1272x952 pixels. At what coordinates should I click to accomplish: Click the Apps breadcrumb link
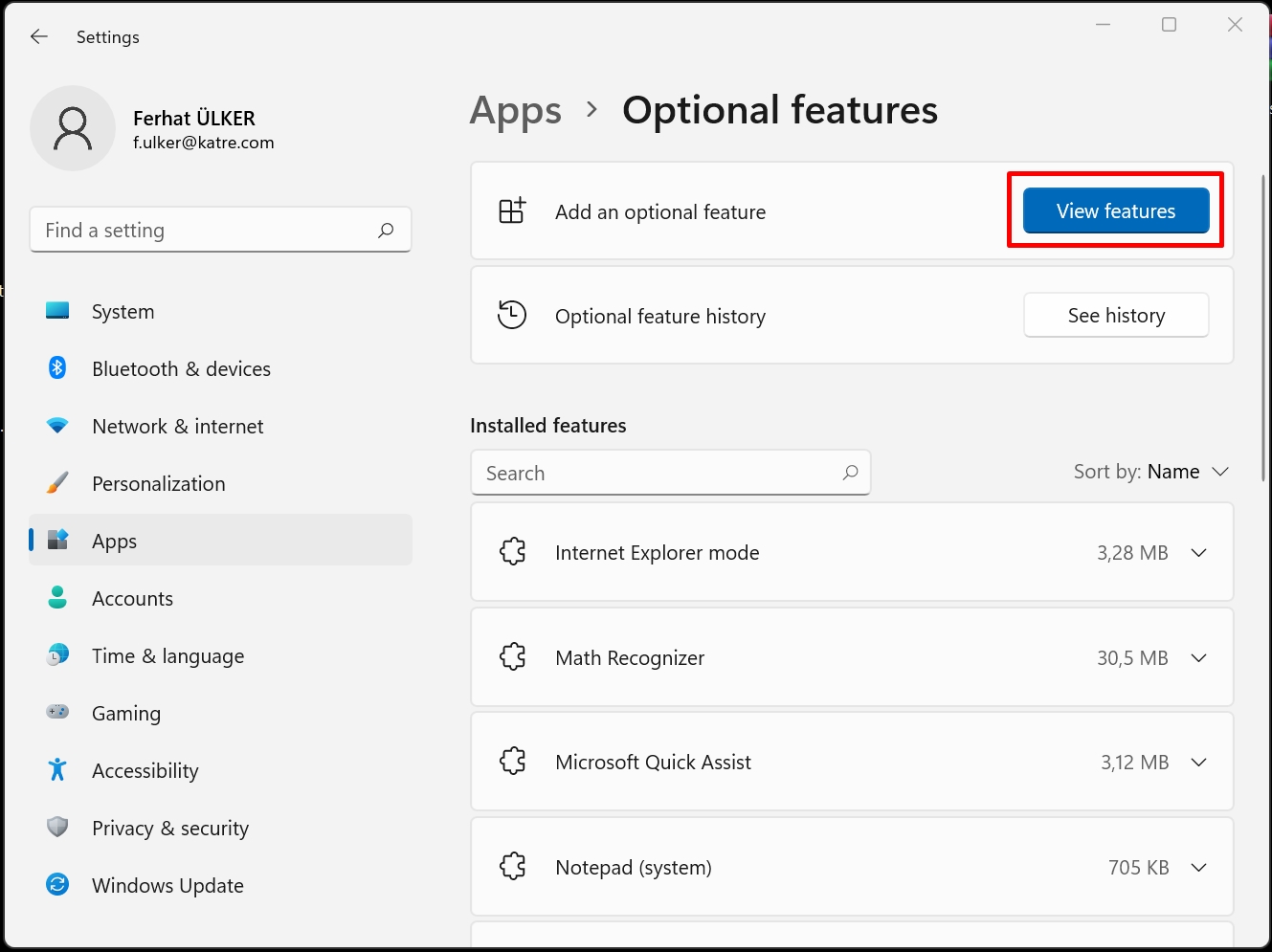coord(516,111)
